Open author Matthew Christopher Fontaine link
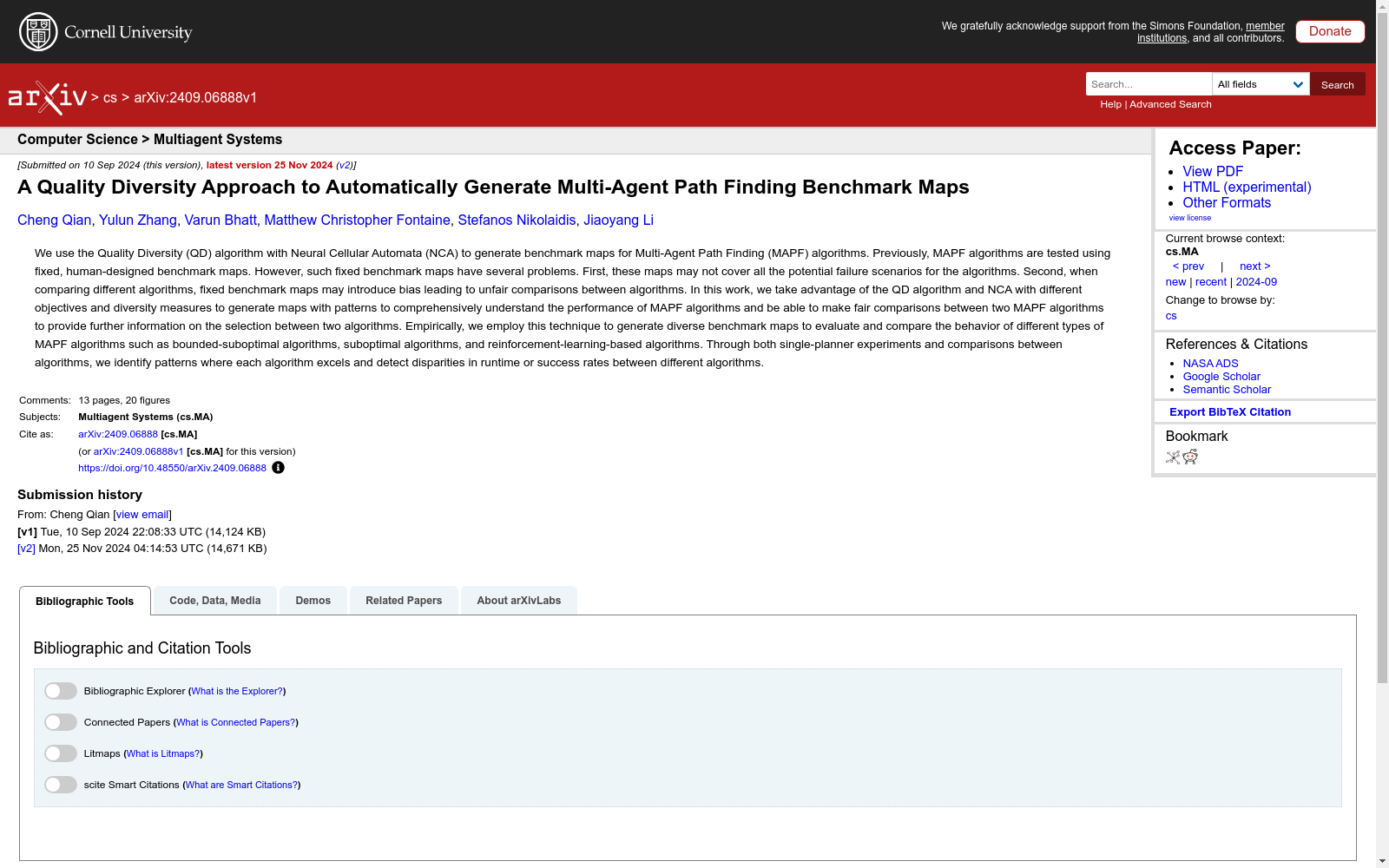 pyautogui.click(x=358, y=220)
